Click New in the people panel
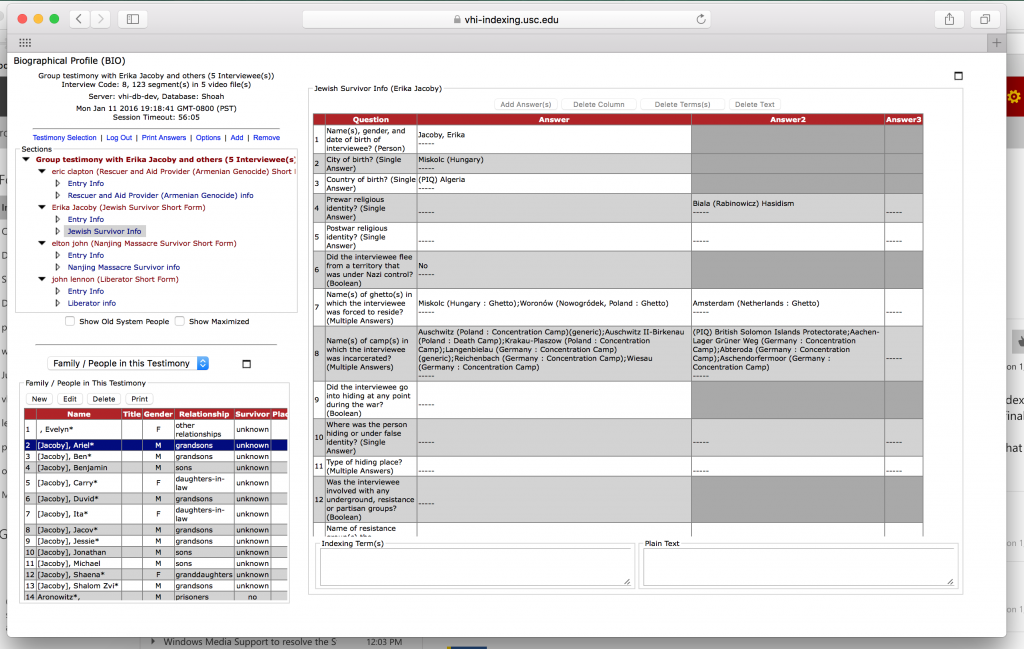This screenshot has width=1024, height=649. pos(39,399)
